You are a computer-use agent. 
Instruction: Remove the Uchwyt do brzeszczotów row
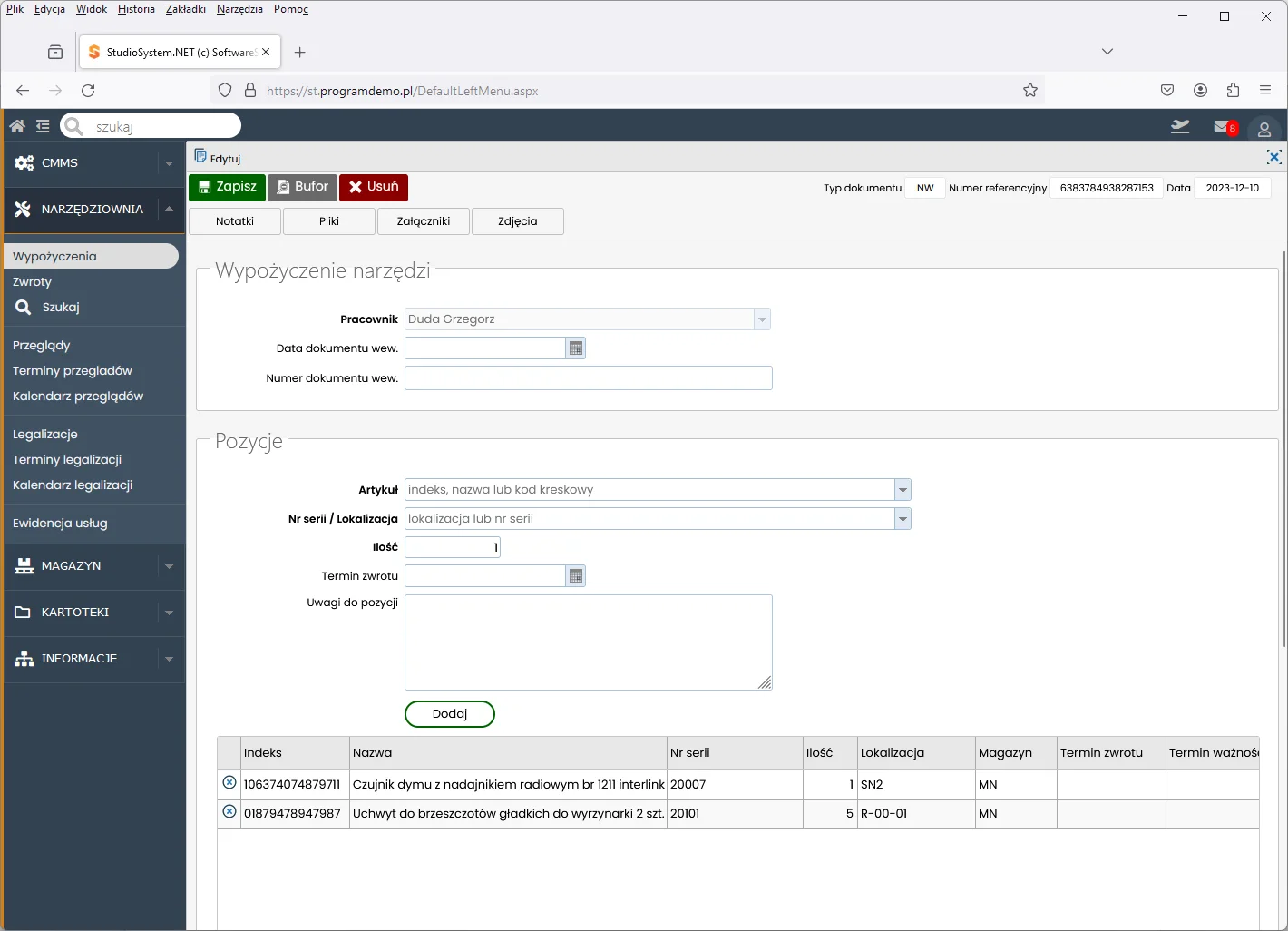coord(229,812)
